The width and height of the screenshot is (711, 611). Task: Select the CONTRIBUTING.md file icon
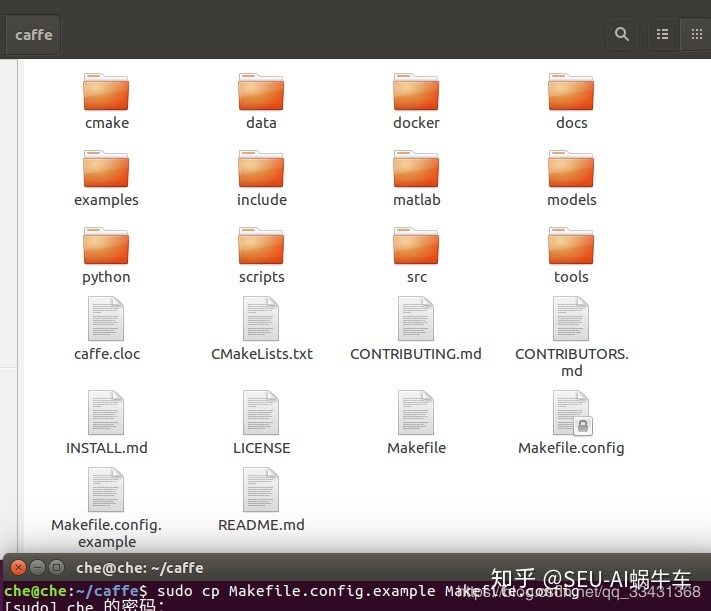coord(416,318)
